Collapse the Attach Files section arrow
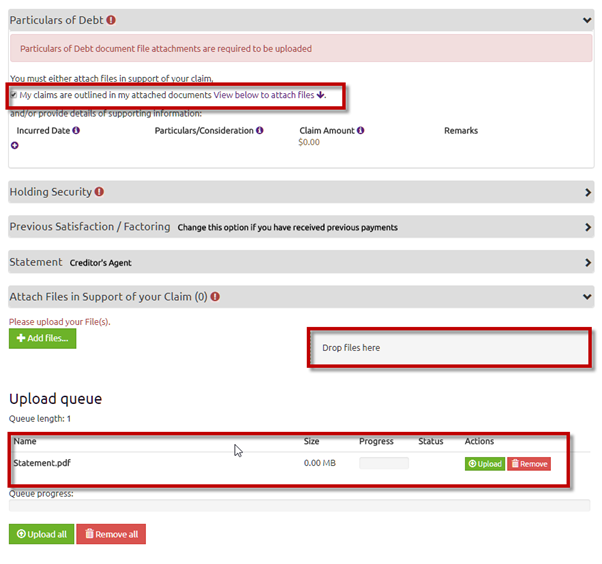This screenshot has height=564, width=602. (587, 297)
